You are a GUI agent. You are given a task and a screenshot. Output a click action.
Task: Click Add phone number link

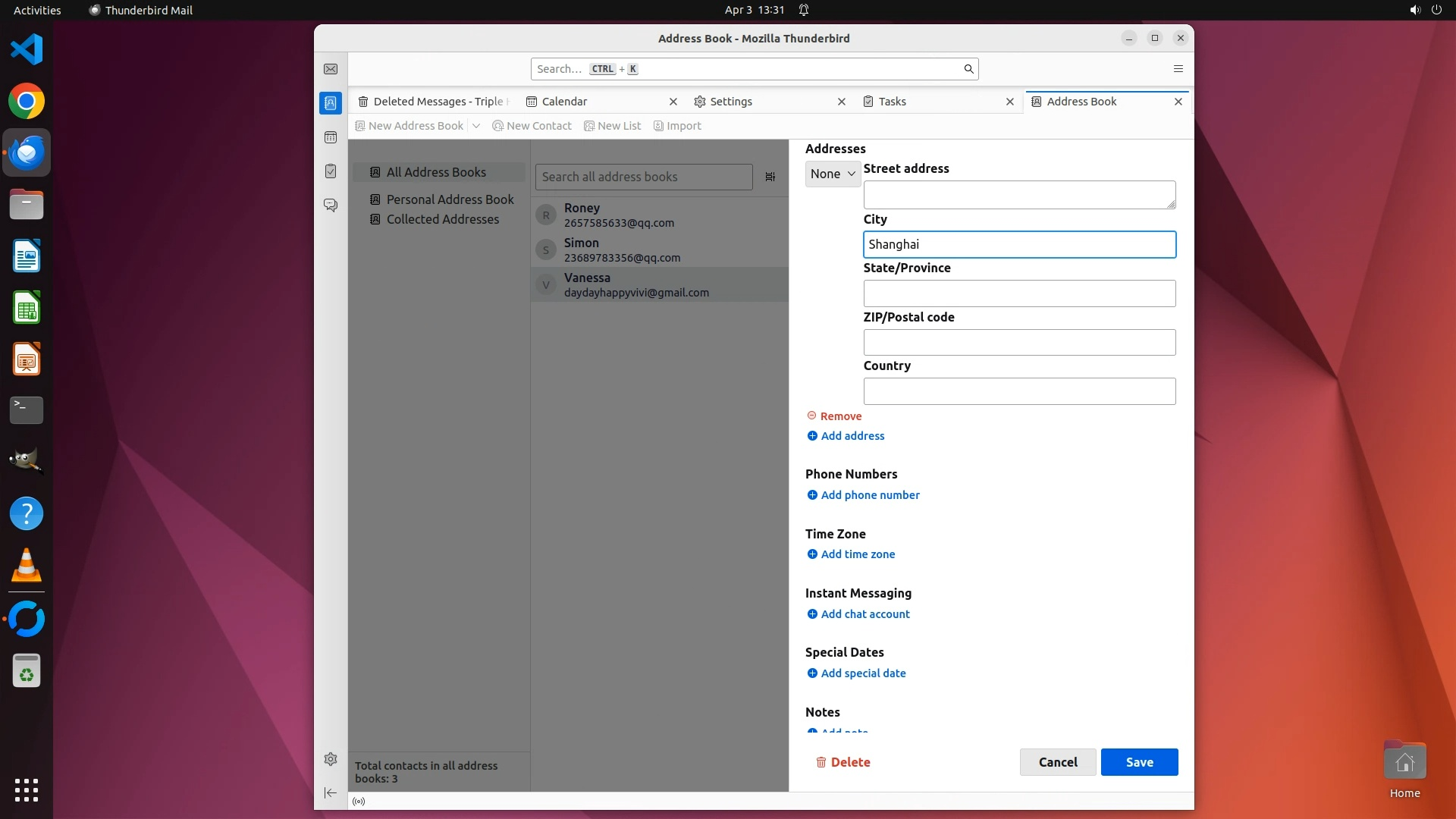(x=870, y=495)
